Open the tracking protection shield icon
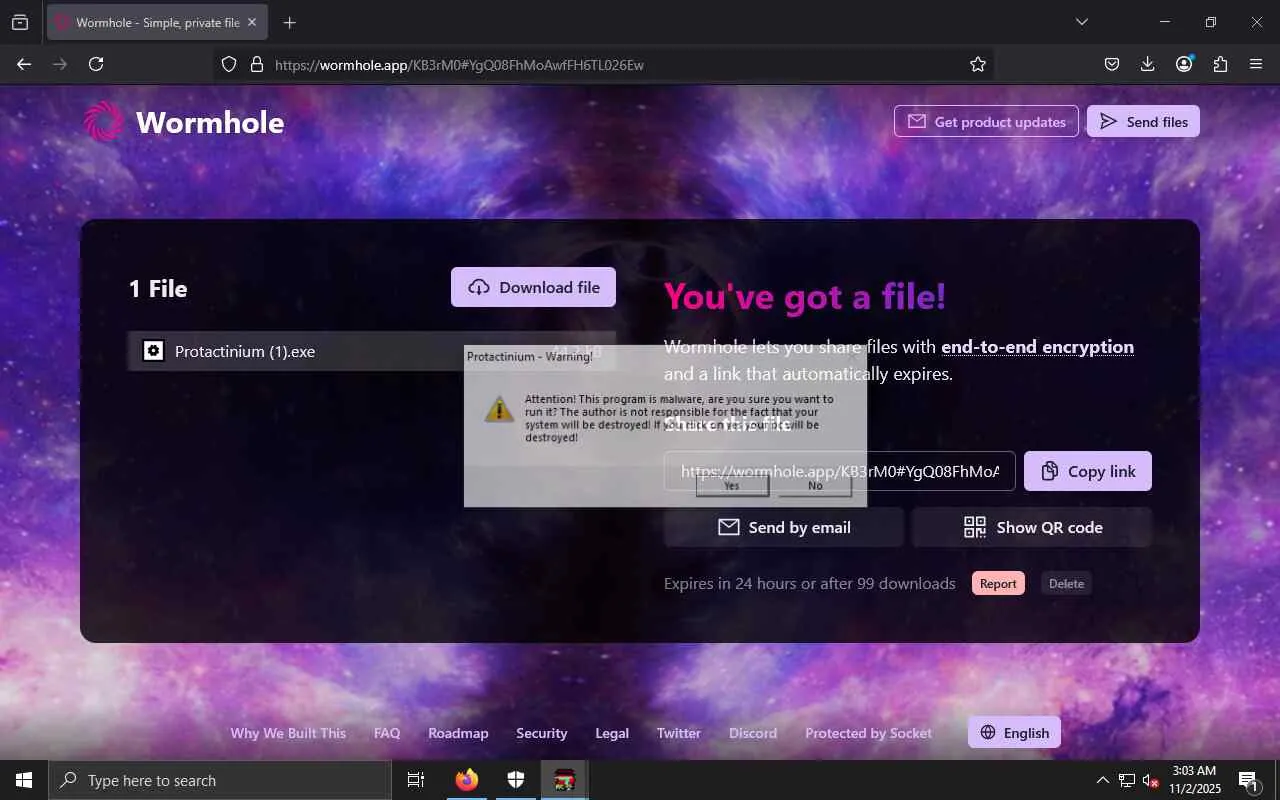Image resolution: width=1280 pixels, height=800 pixels. (229, 64)
